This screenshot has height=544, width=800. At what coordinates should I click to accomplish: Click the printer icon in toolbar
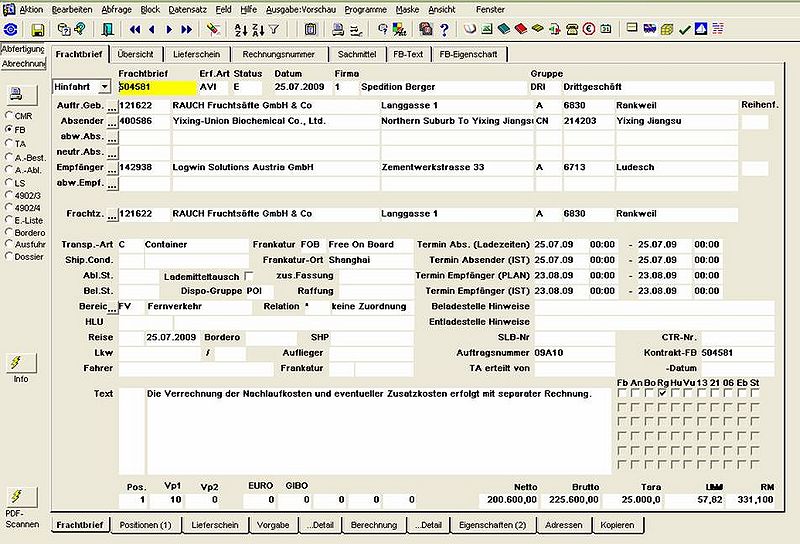338,30
